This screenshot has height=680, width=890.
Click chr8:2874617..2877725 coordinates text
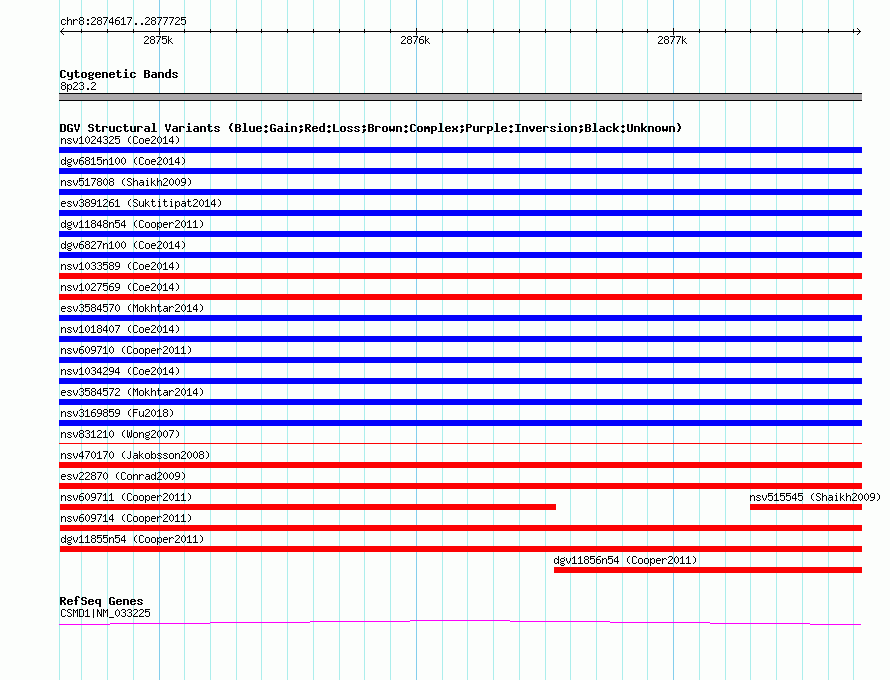coord(123,21)
